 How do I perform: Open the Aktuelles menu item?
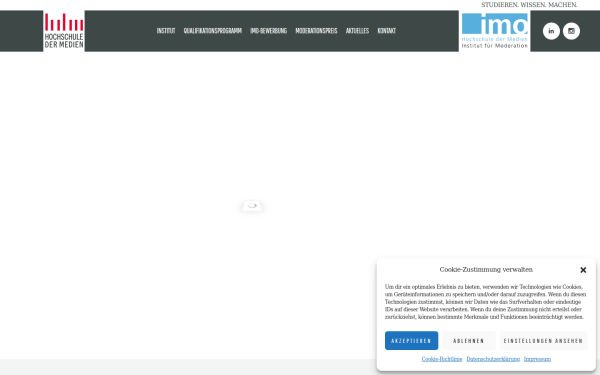pyautogui.click(x=357, y=31)
